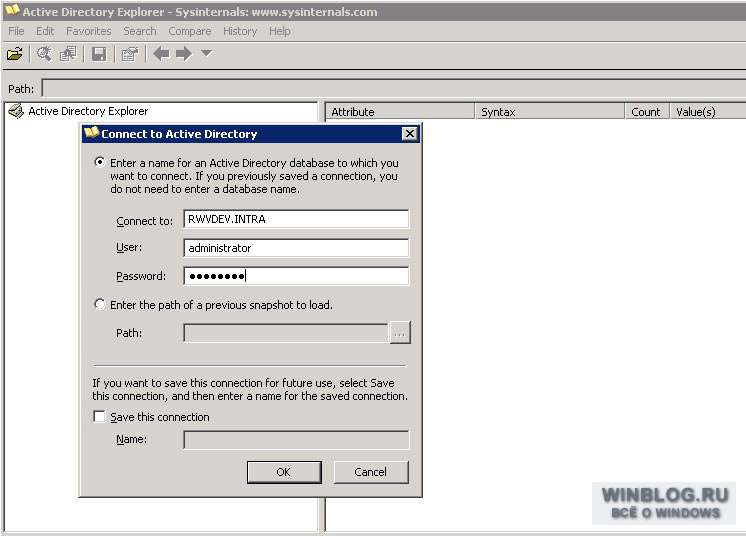Open the Edit menu
The width and height of the screenshot is (746, 536).
pos(45,31)
